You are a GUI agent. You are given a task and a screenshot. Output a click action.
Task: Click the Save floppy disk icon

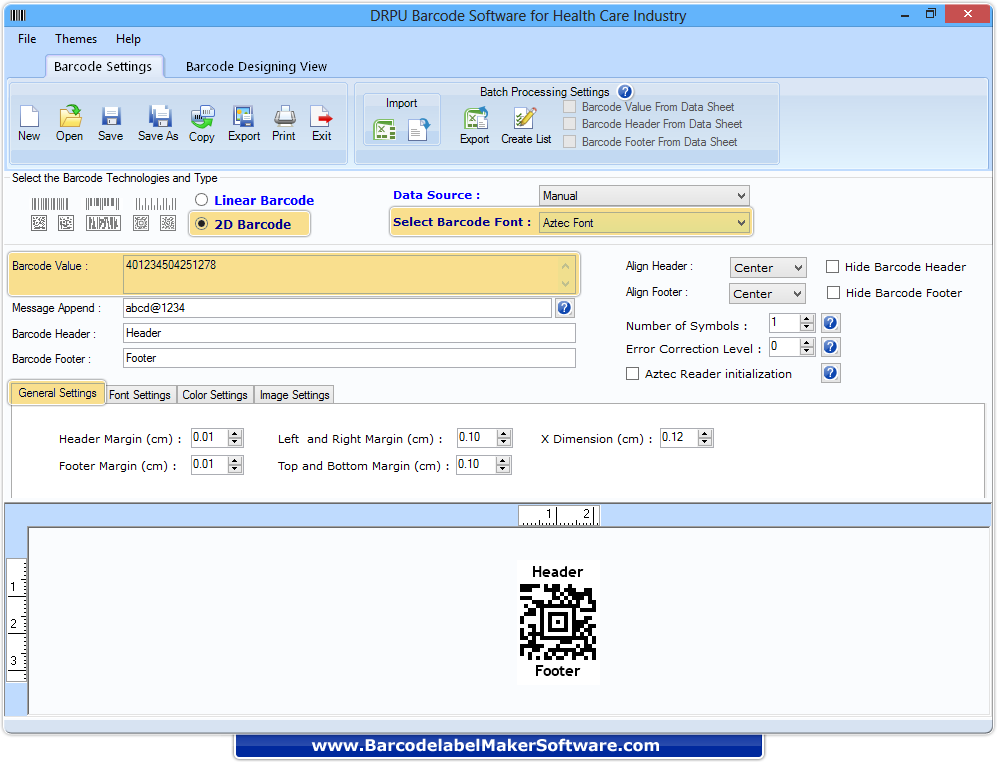(x=111, y=116)
